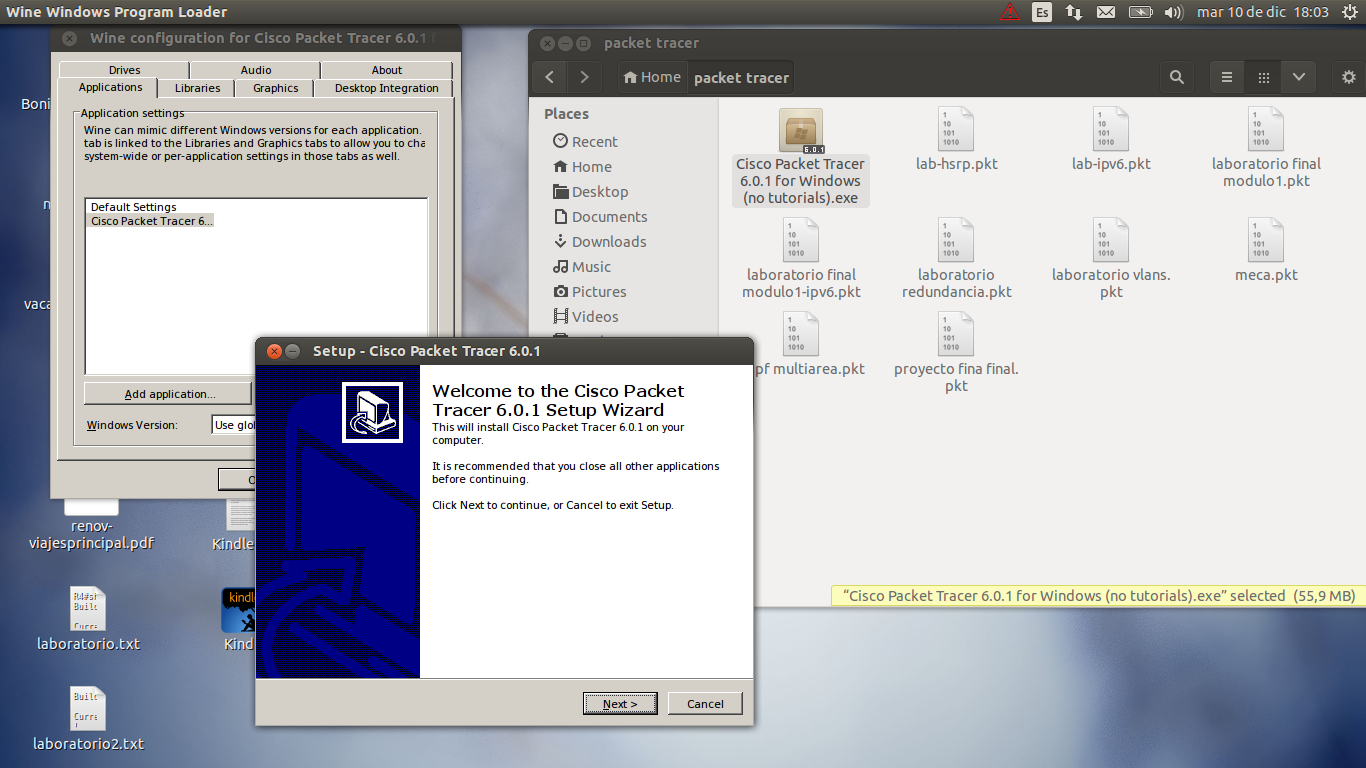Switch file manager to grid view
This screenshot has width=1366, height=768.
pos(1263,76)
